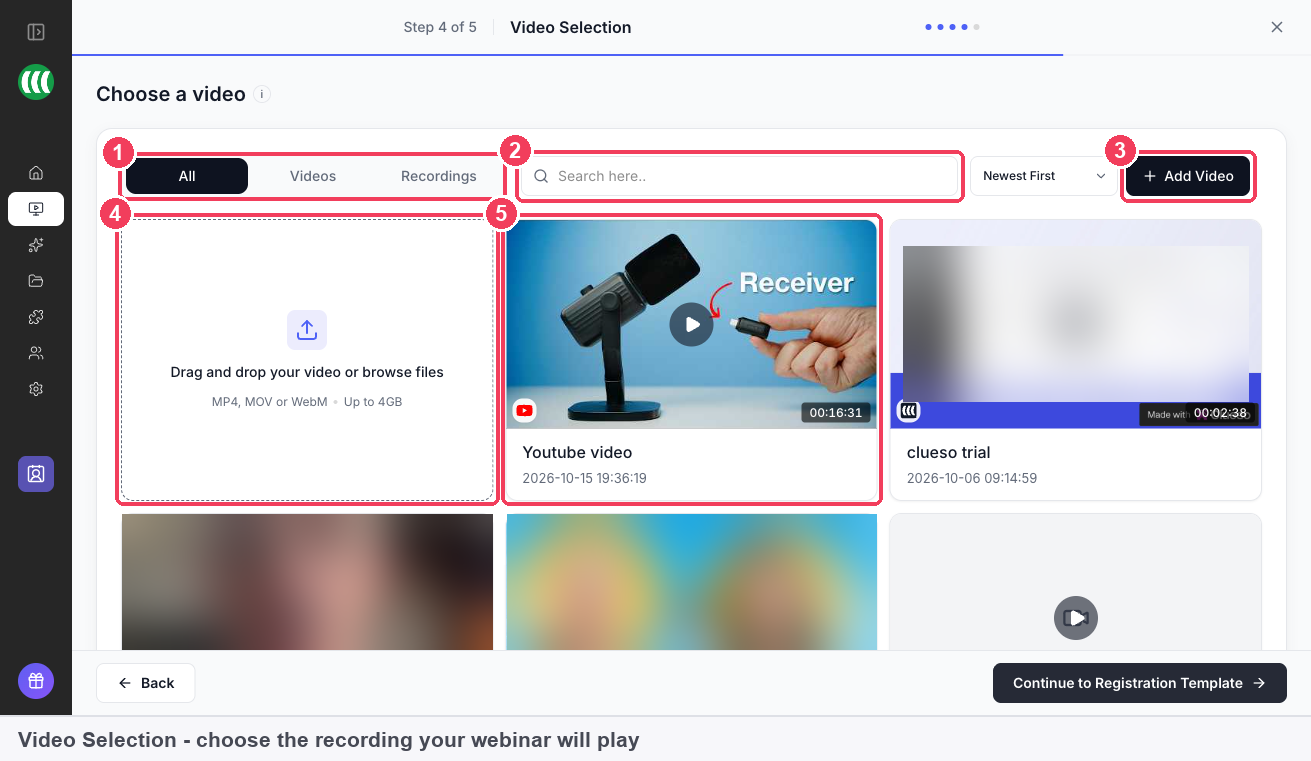The height and width of the screenshot is (761, 1311).
Task: Click the camera icon on the gray card
Action: tap(1076, 618)
